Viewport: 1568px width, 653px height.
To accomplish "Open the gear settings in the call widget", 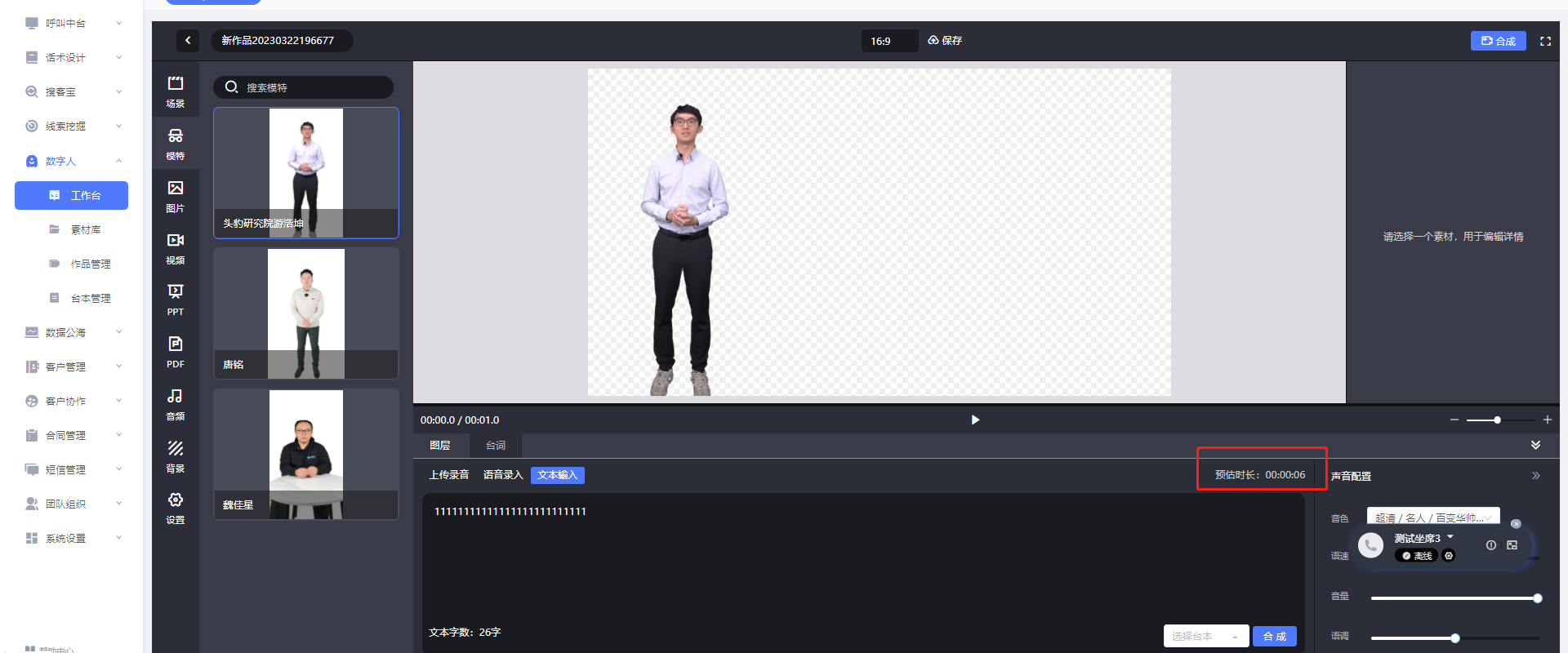I will (x=1449, y=556).
